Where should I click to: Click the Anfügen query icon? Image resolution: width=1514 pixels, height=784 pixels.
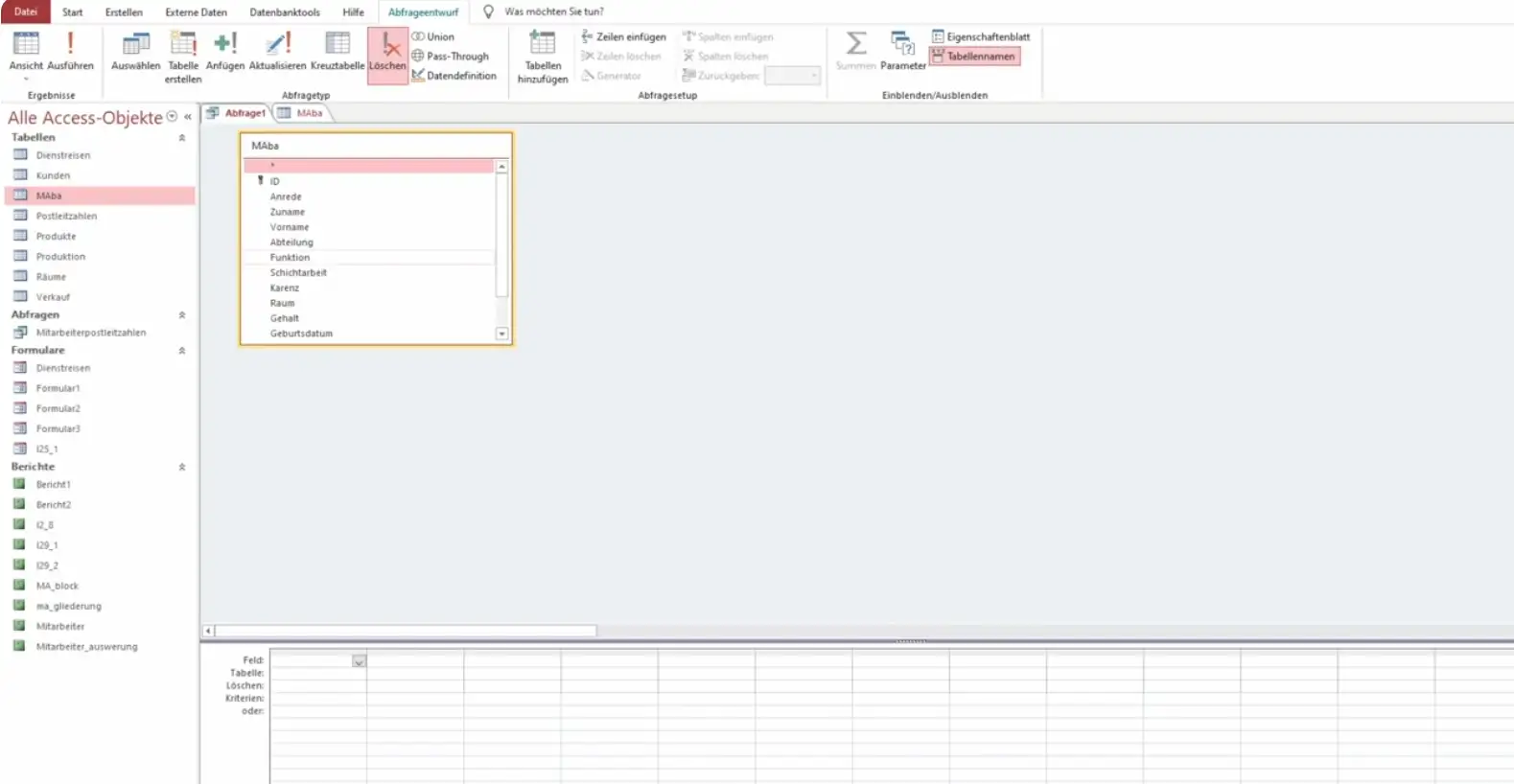coord(225,52)
